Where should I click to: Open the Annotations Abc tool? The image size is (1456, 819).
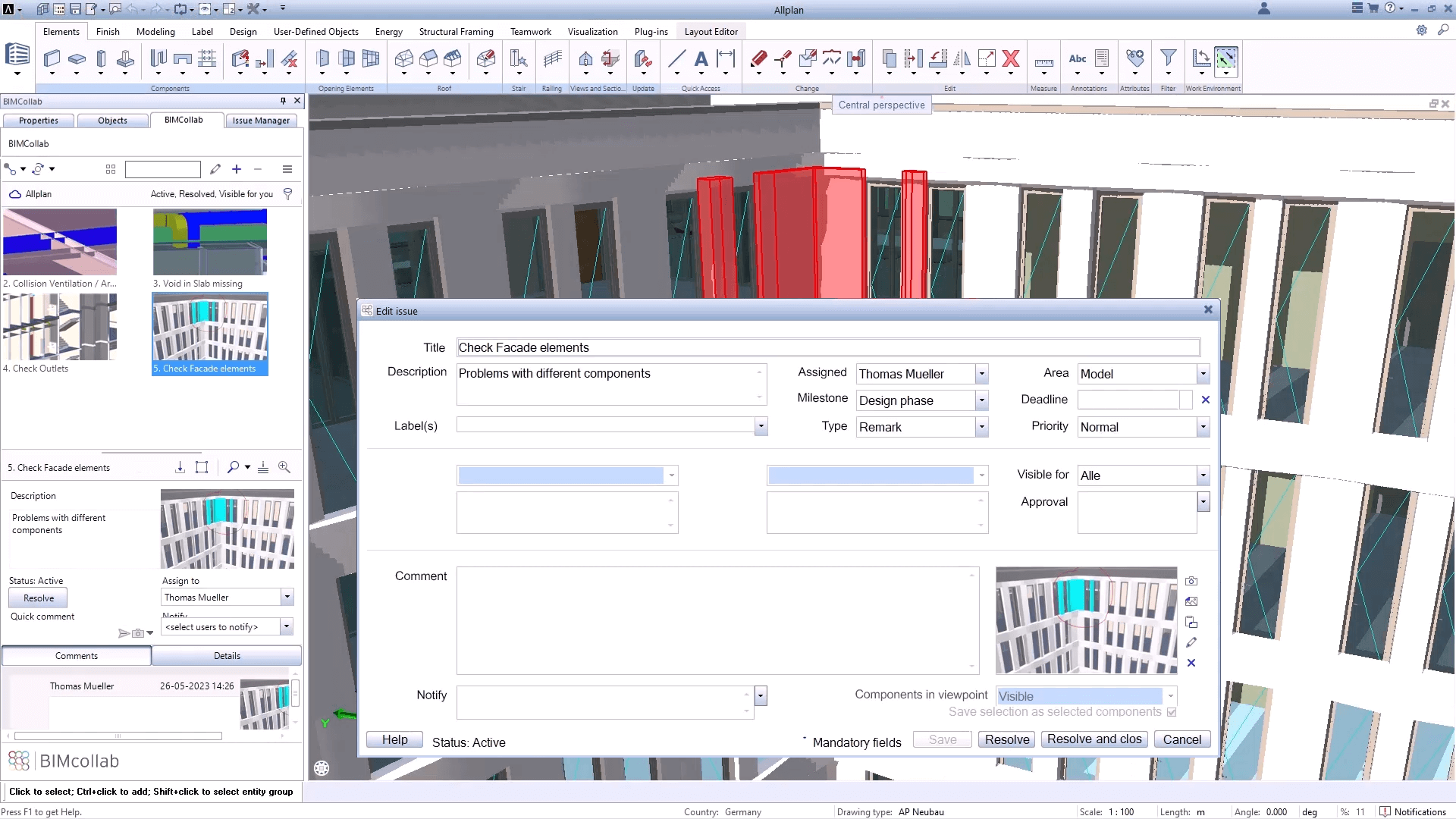coord(1078,59)
